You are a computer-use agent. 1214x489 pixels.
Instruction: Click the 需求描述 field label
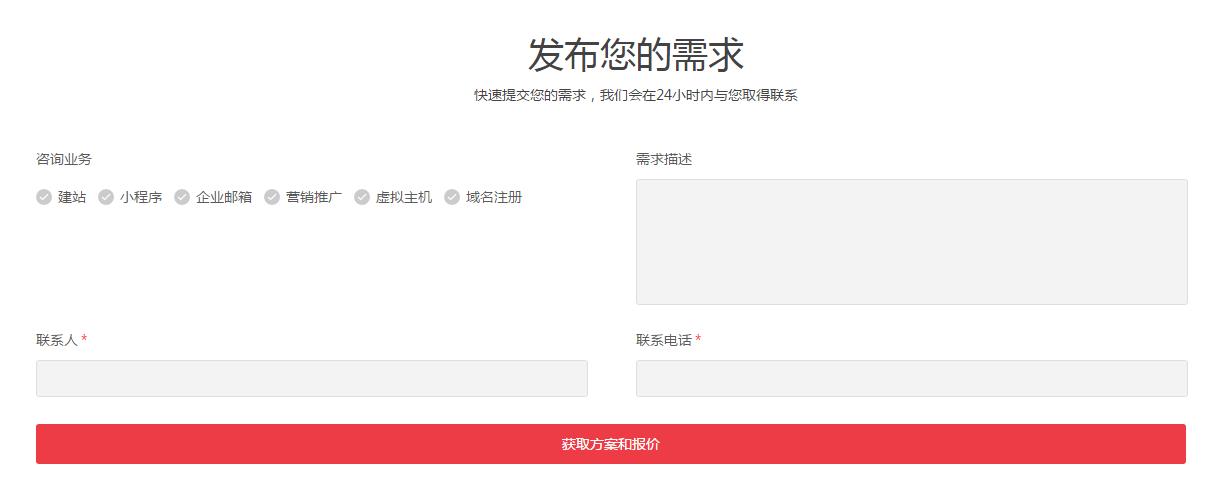pyautogui.click(x=664, y=159)
